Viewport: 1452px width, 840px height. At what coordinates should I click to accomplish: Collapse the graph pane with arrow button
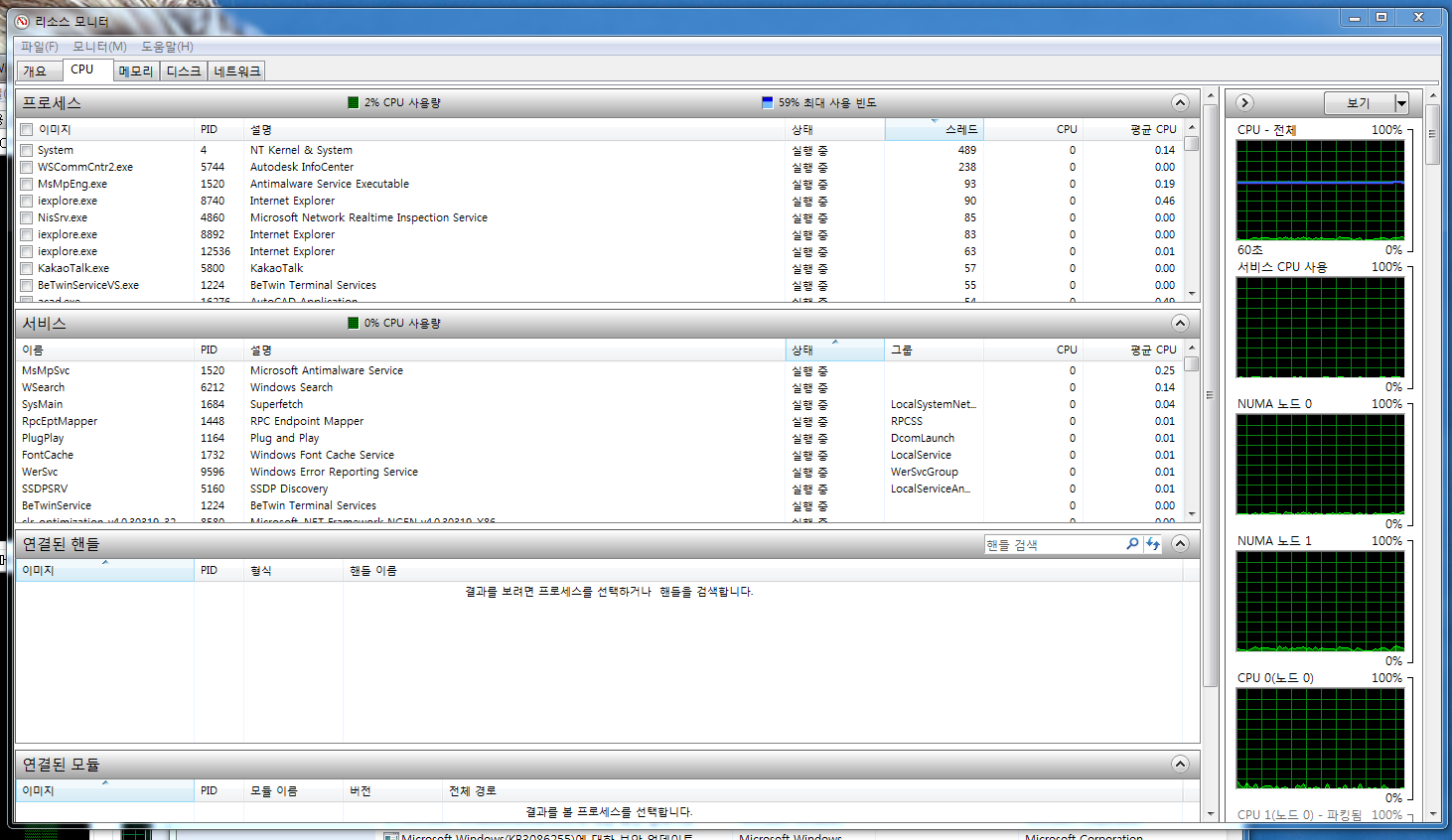pos(1244,102)
